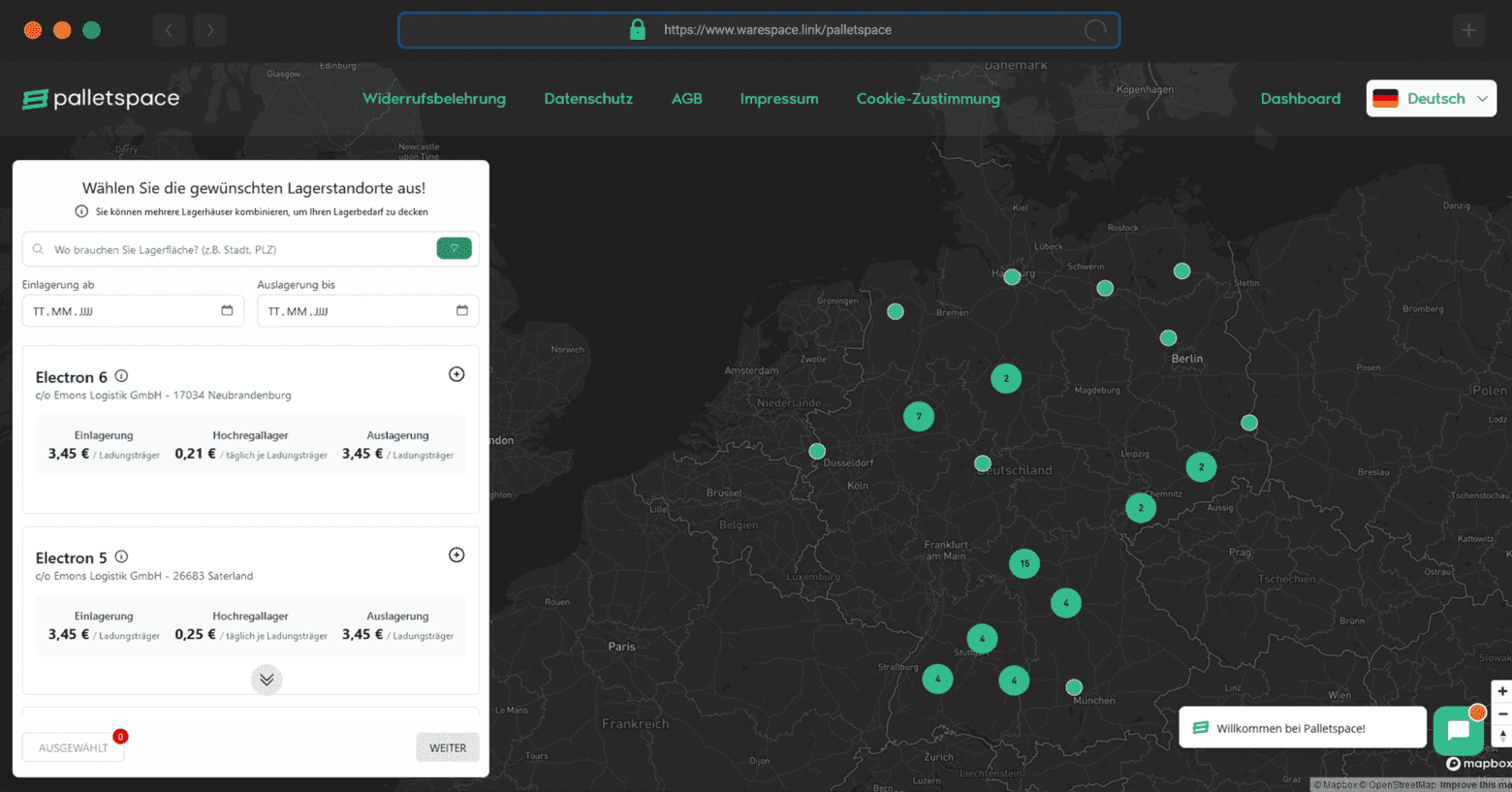Focus Auslagerung bis date field
Screen dimensions: 1512x792
(x=367, y=311)
